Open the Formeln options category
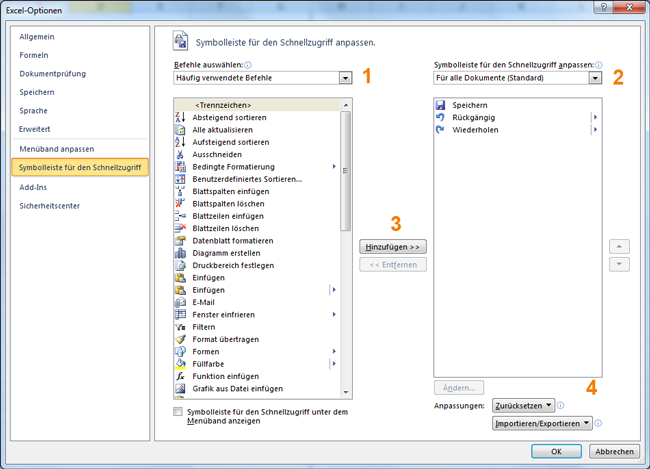The height and width of the screenshot is (469, 650). pyautogui.click(x=34, y=55)
